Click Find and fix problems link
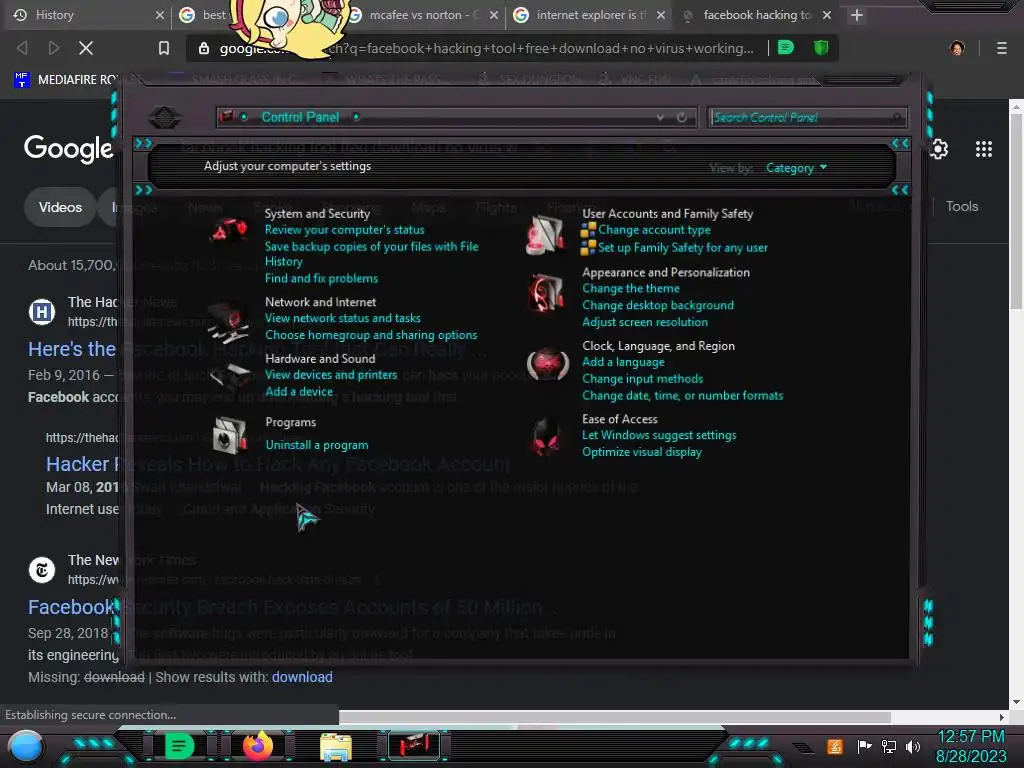The image size is (1024, 768). (321, 278)
